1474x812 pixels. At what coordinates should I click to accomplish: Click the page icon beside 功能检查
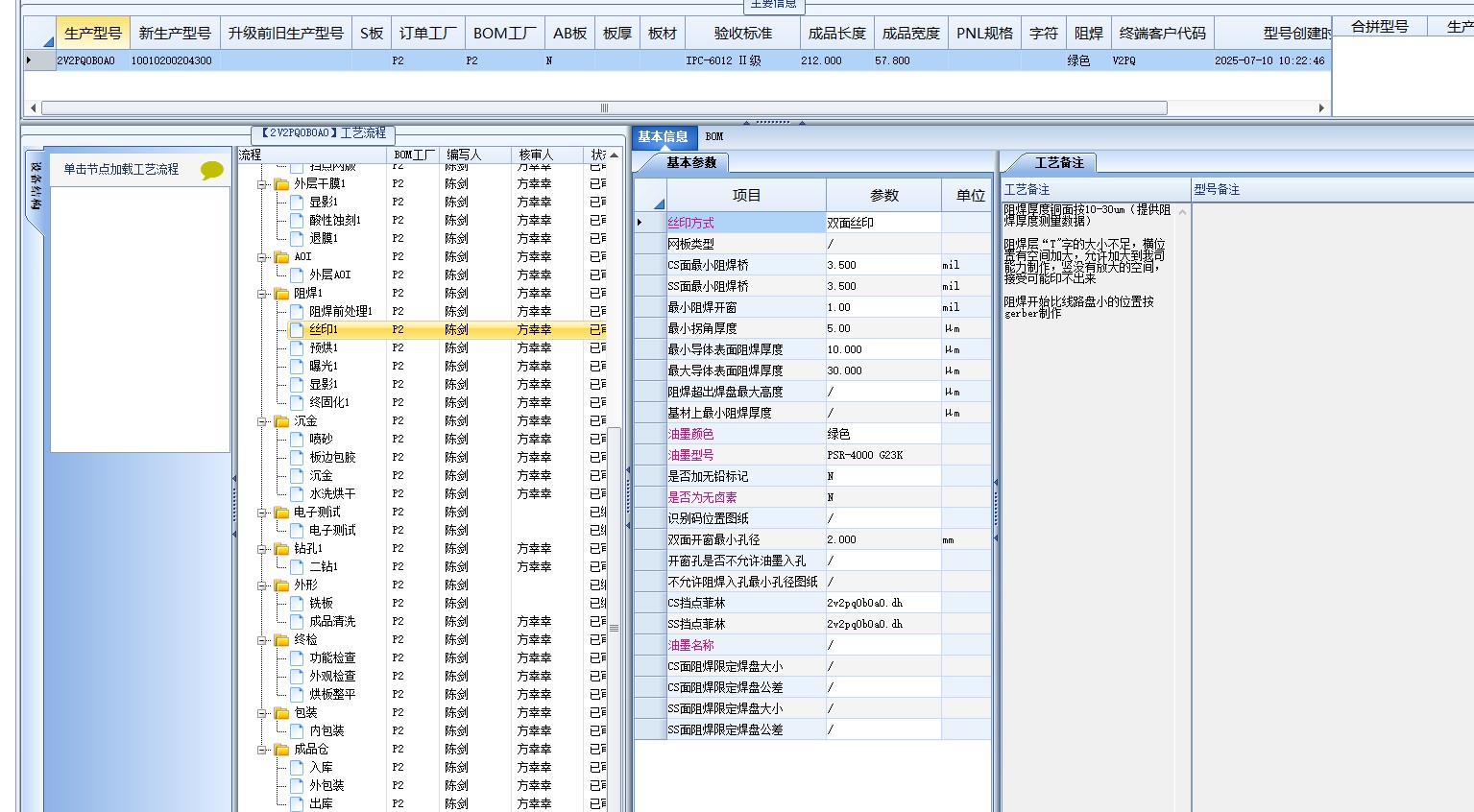(297, 657)
